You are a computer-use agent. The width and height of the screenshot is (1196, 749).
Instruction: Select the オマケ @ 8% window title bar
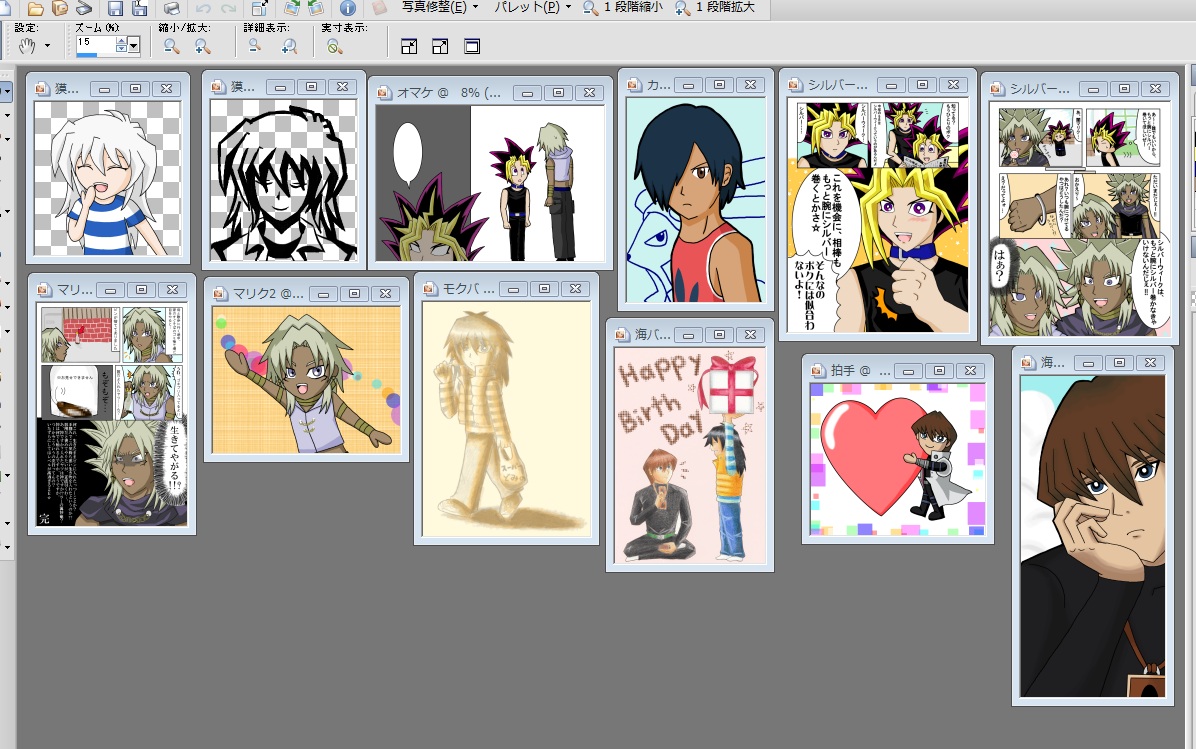click(x=490, y=92)
